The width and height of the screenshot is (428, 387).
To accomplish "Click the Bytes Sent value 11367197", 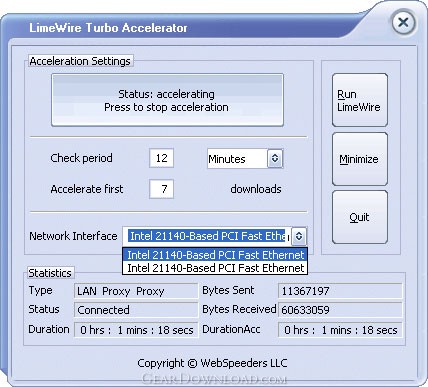I will 340,291.
